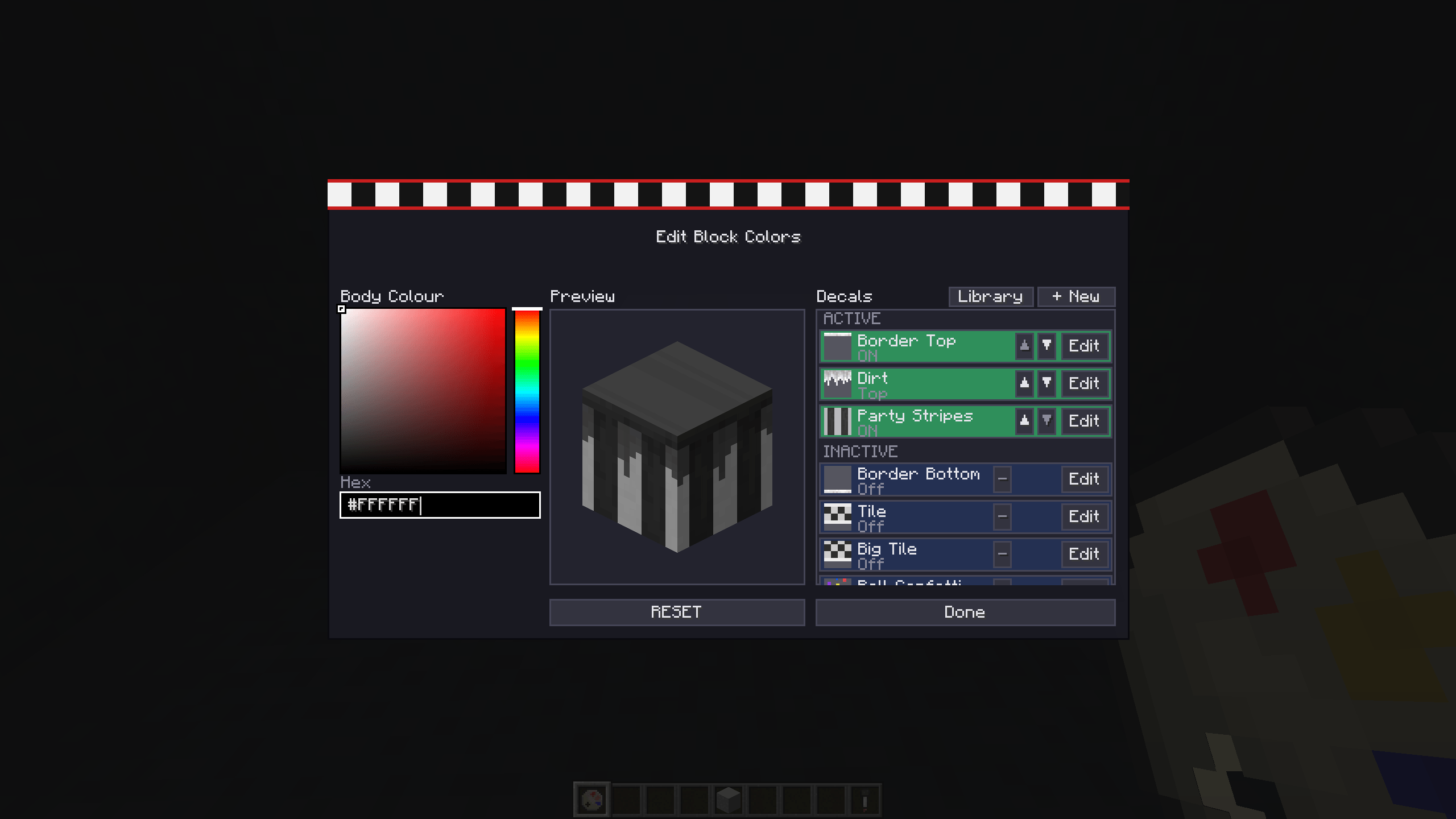Click the minus button on Border Bottom

coord(1002,479)
